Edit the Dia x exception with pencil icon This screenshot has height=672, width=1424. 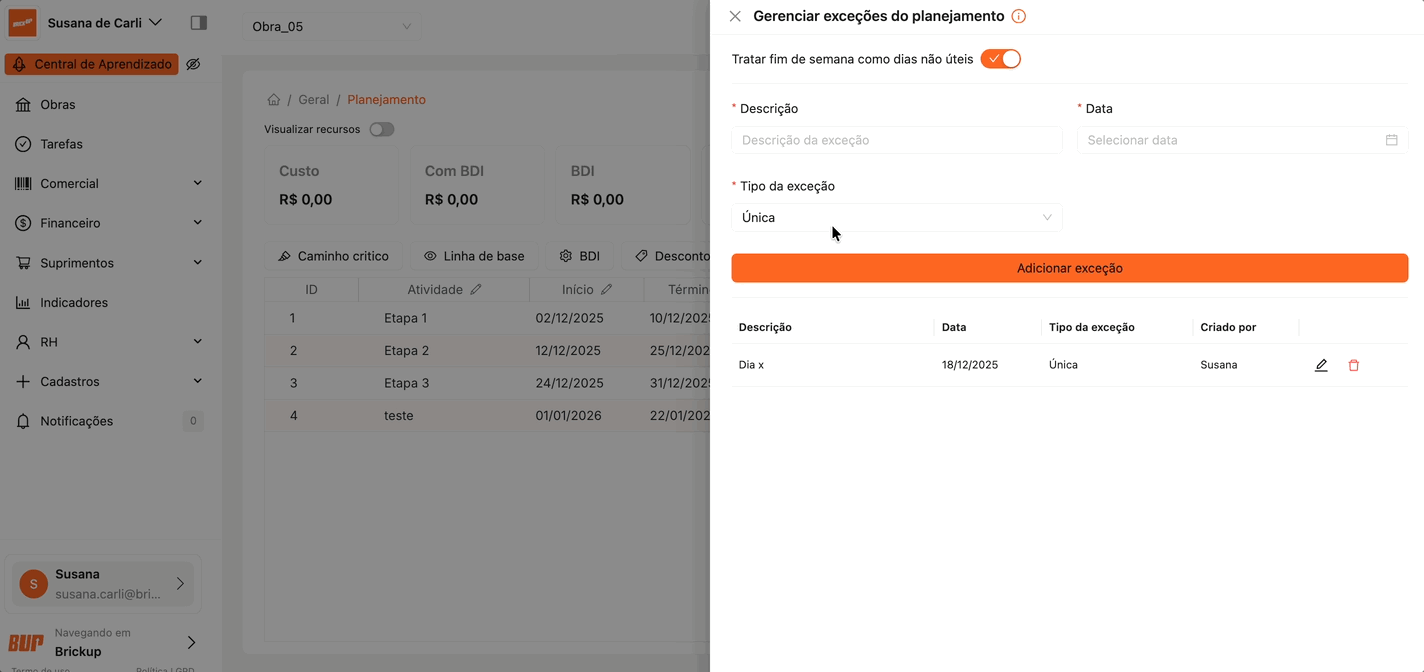coord(1321,365)
